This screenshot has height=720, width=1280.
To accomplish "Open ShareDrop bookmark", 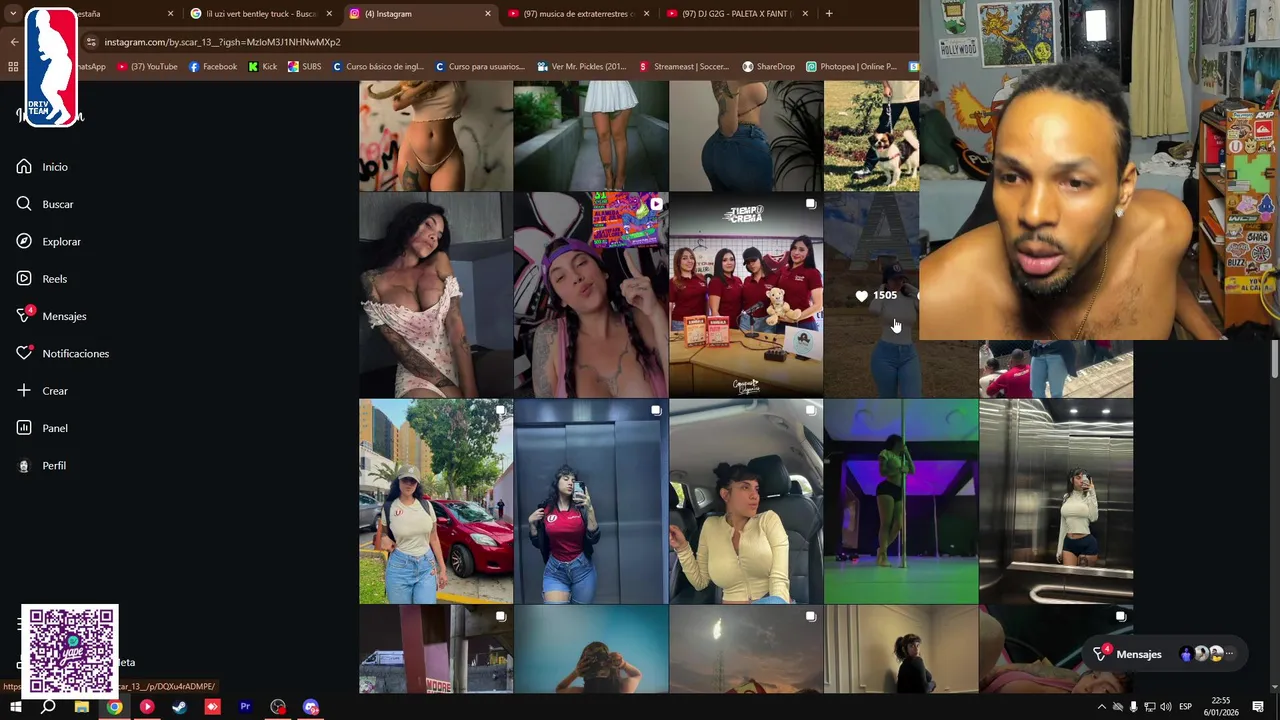I will coord(769,67).
